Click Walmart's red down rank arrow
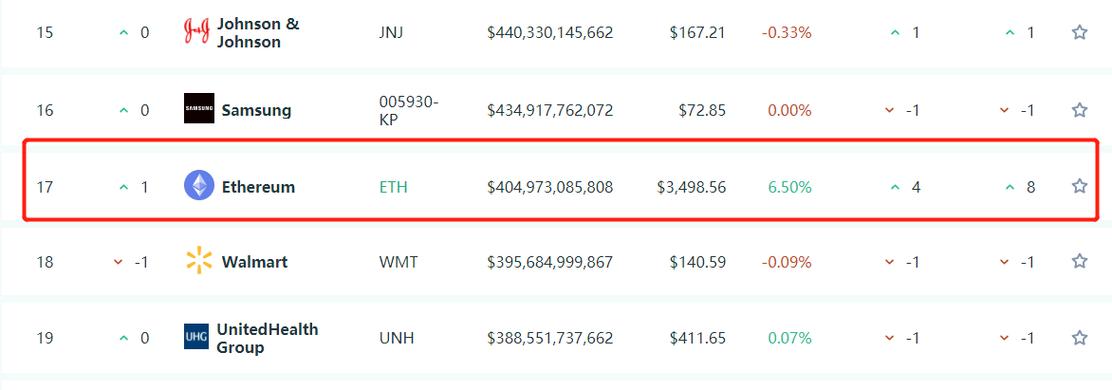 pos(118,262)
